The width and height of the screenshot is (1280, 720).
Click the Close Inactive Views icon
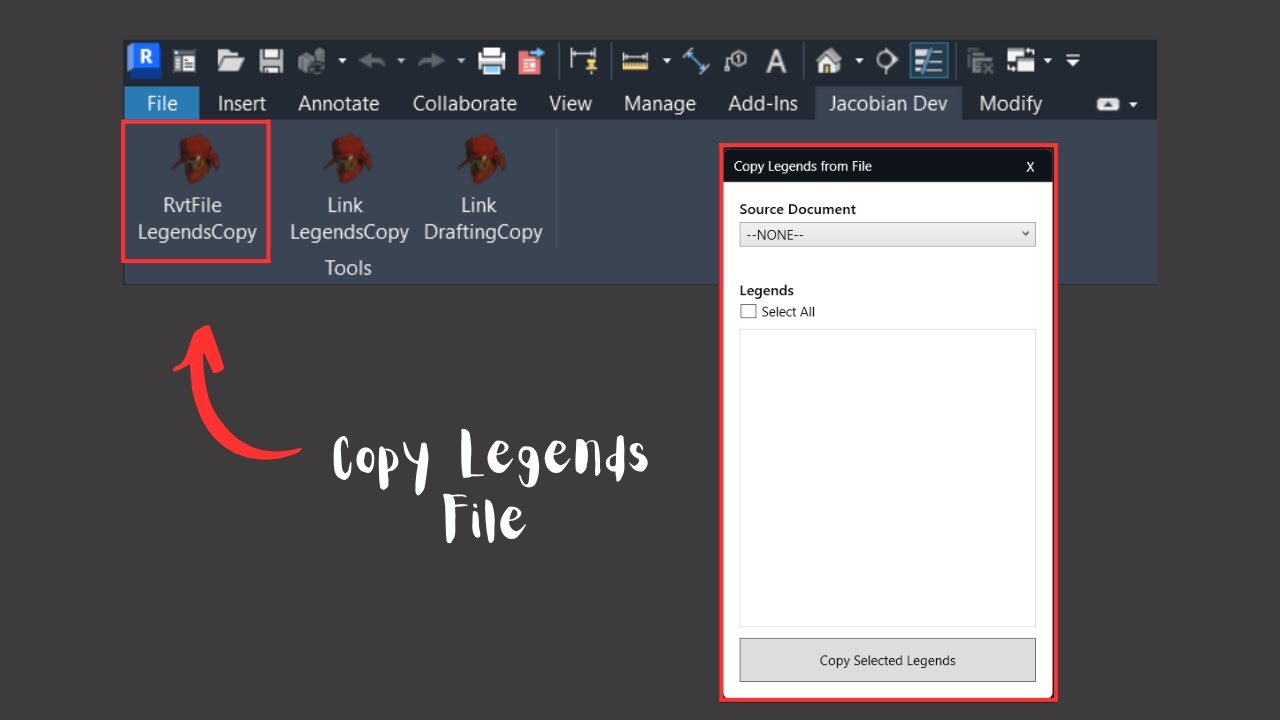pyautogui.click(x=981, y=61)
